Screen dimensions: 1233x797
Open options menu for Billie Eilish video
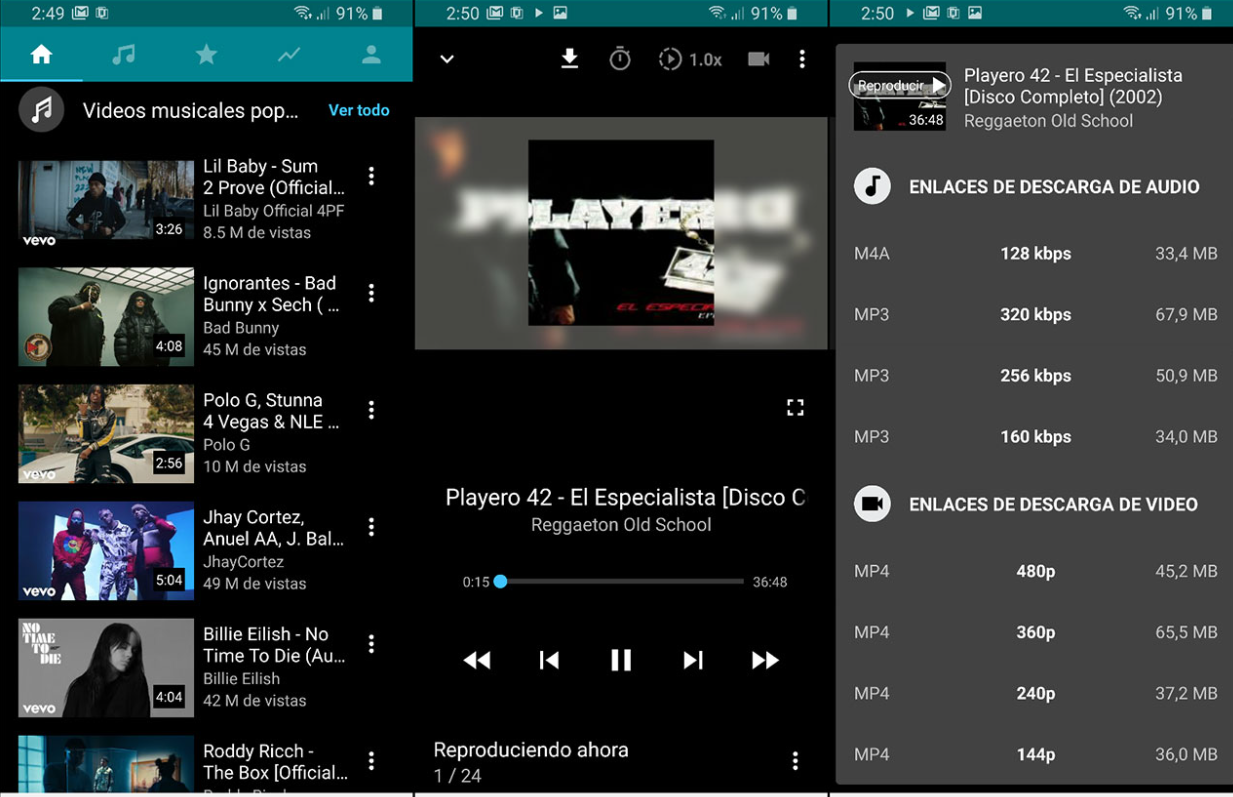(371, 644)
